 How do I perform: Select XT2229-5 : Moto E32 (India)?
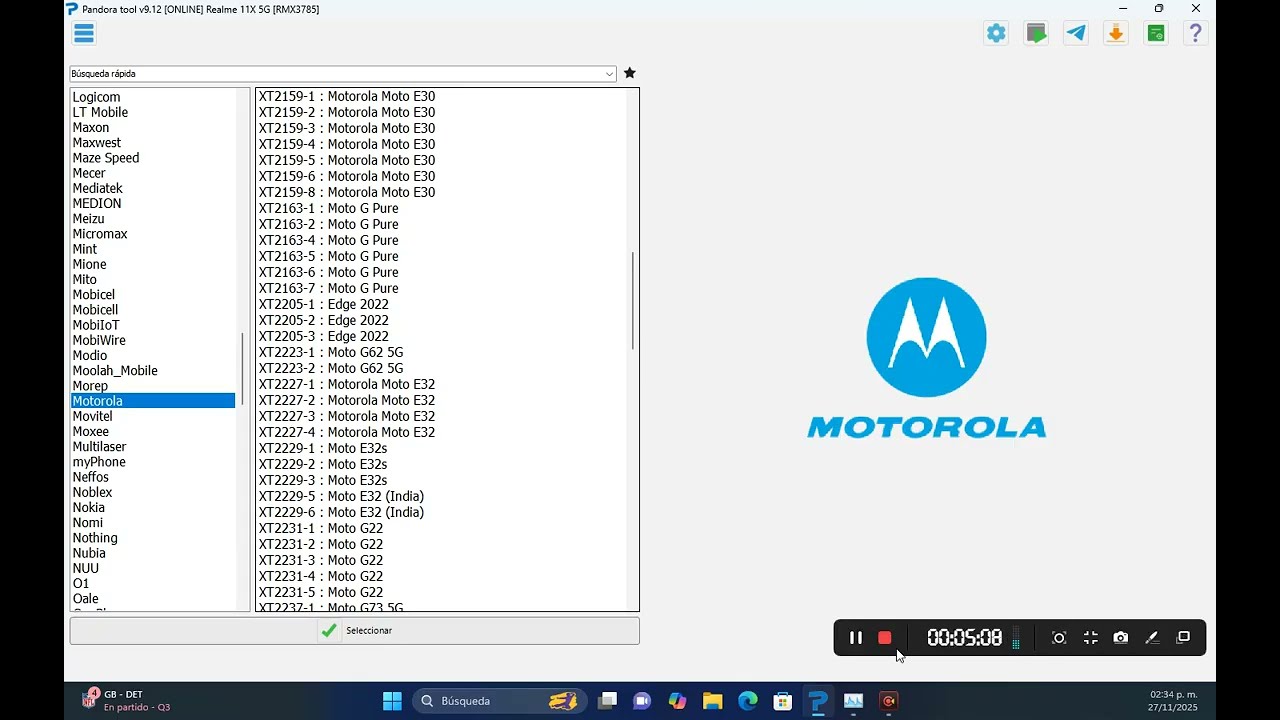341,496
